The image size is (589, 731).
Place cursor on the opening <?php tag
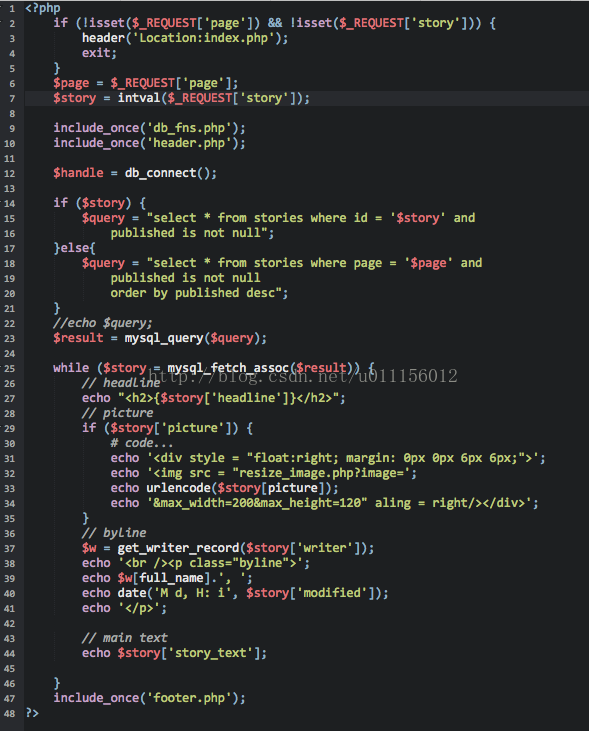coord(43,8)
